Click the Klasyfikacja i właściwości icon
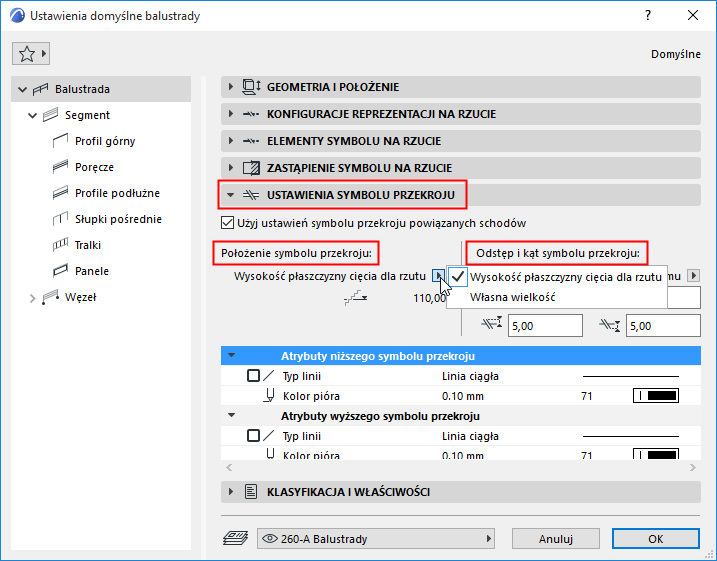The height and width of the screenshot is (561, 717). tap(251, 492)
